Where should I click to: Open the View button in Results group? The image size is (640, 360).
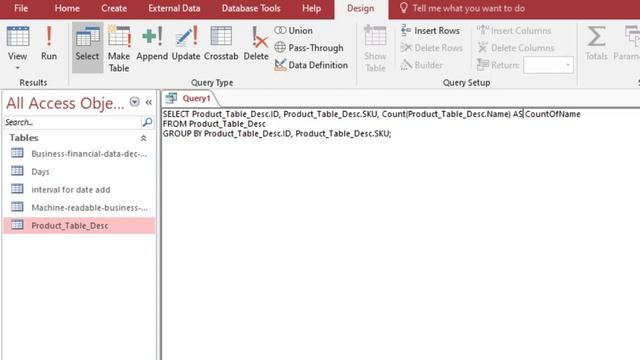[18, 43]
